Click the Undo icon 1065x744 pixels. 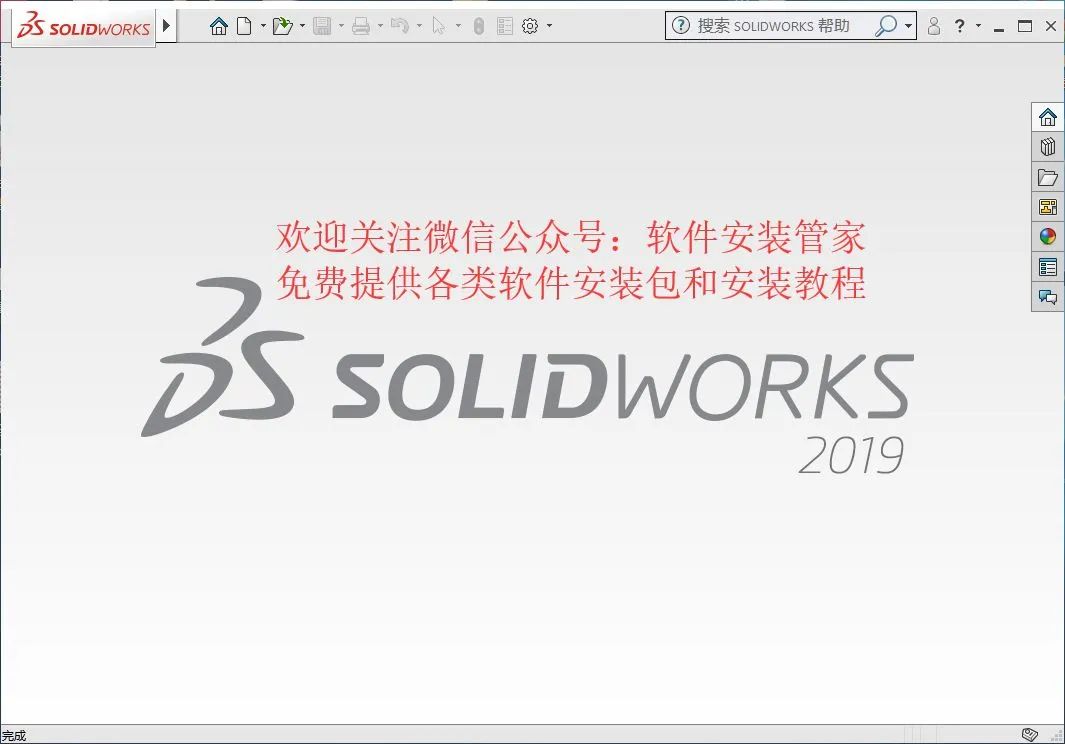pos(399,26)
